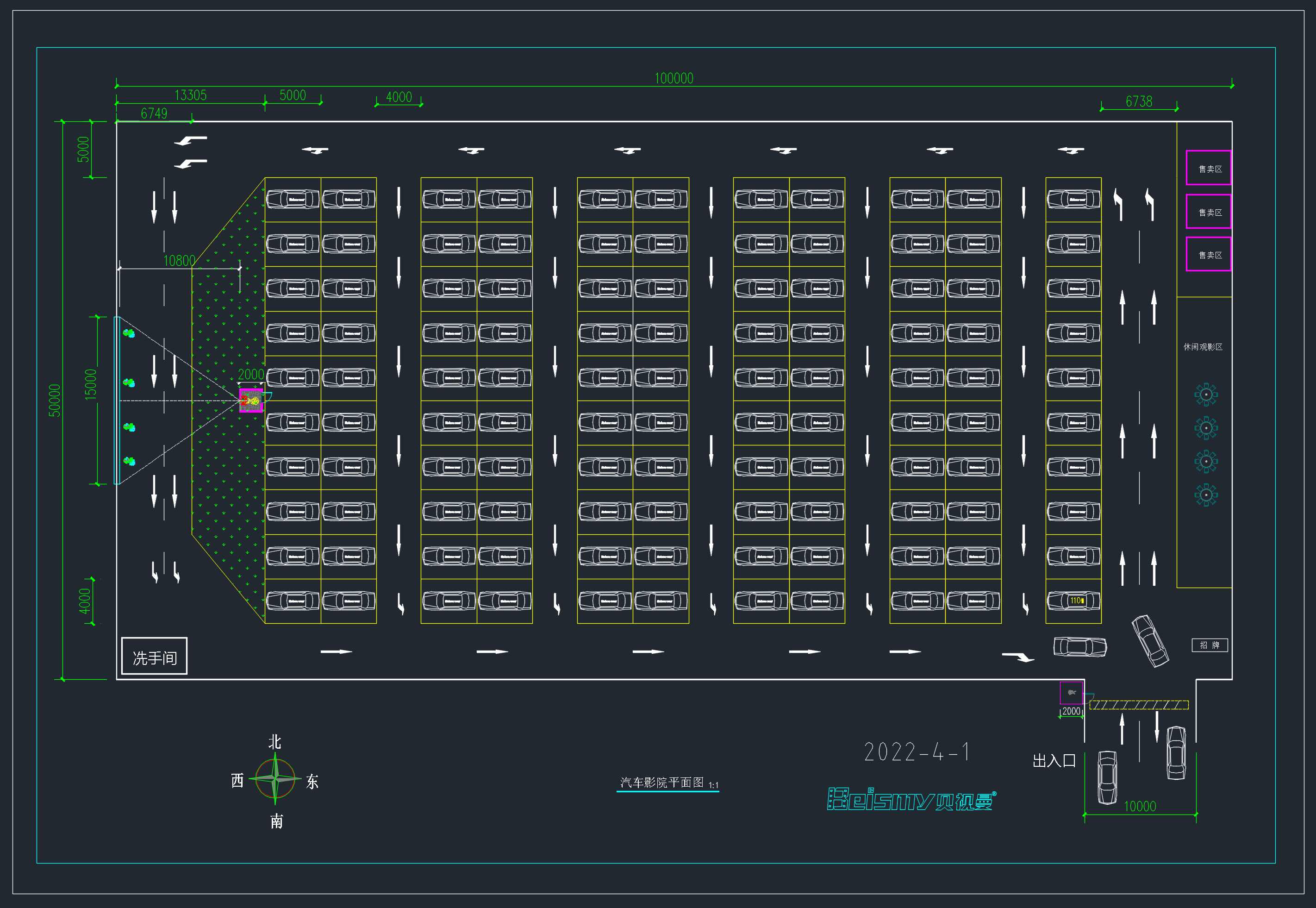Select the magenta ticket booth at entrance

[x=1071, y=693]
